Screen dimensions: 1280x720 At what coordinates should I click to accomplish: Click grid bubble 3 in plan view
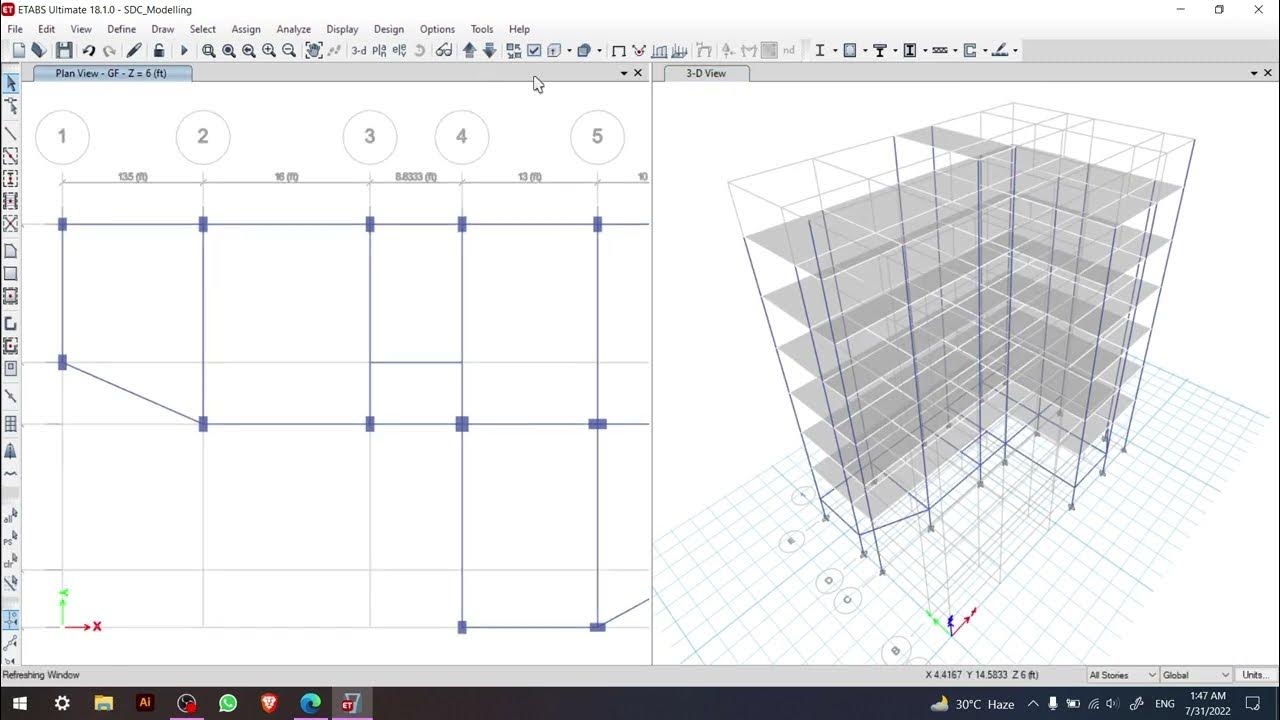pos(370,136)
